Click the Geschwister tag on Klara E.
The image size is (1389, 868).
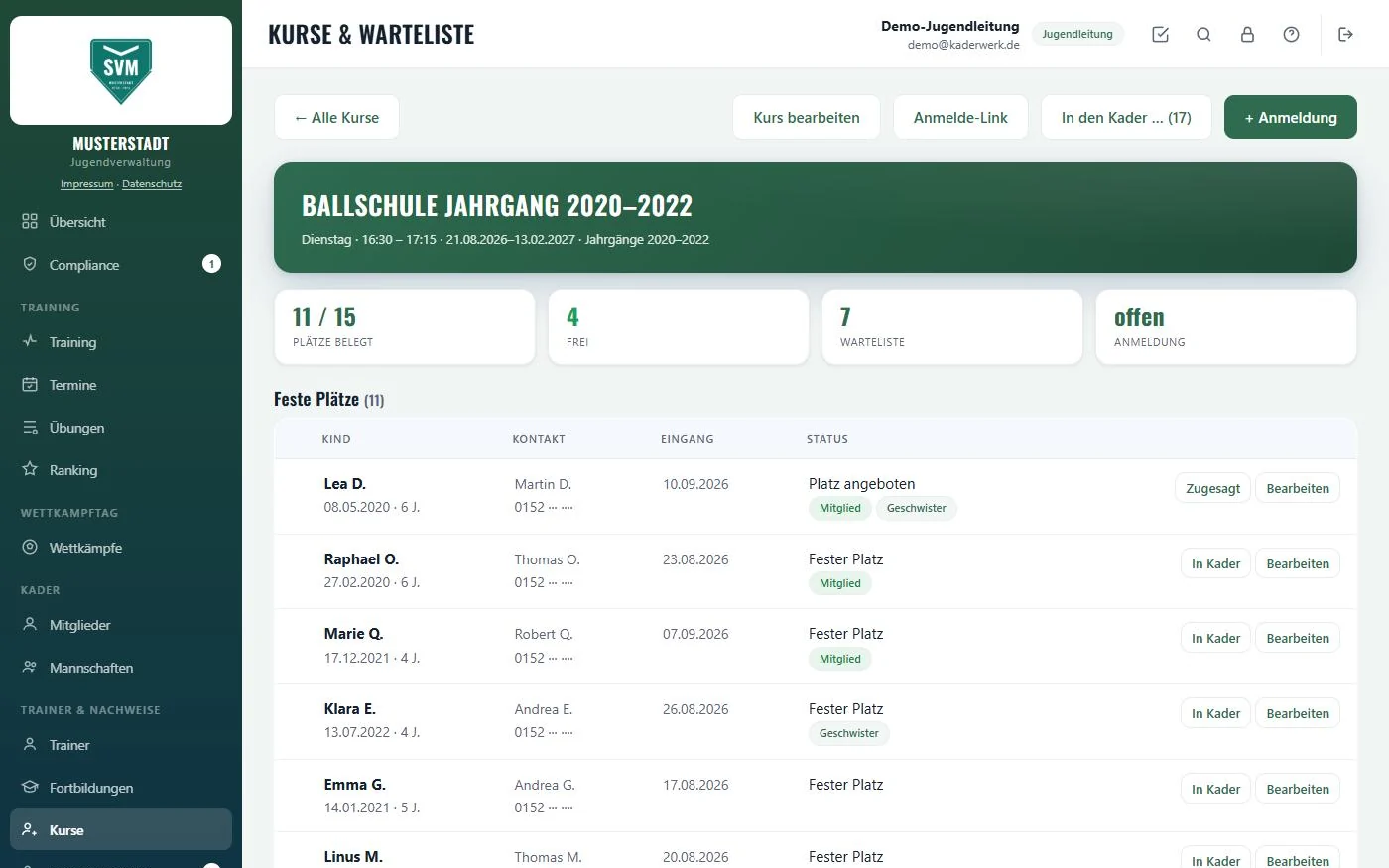(x=849, y=733)
